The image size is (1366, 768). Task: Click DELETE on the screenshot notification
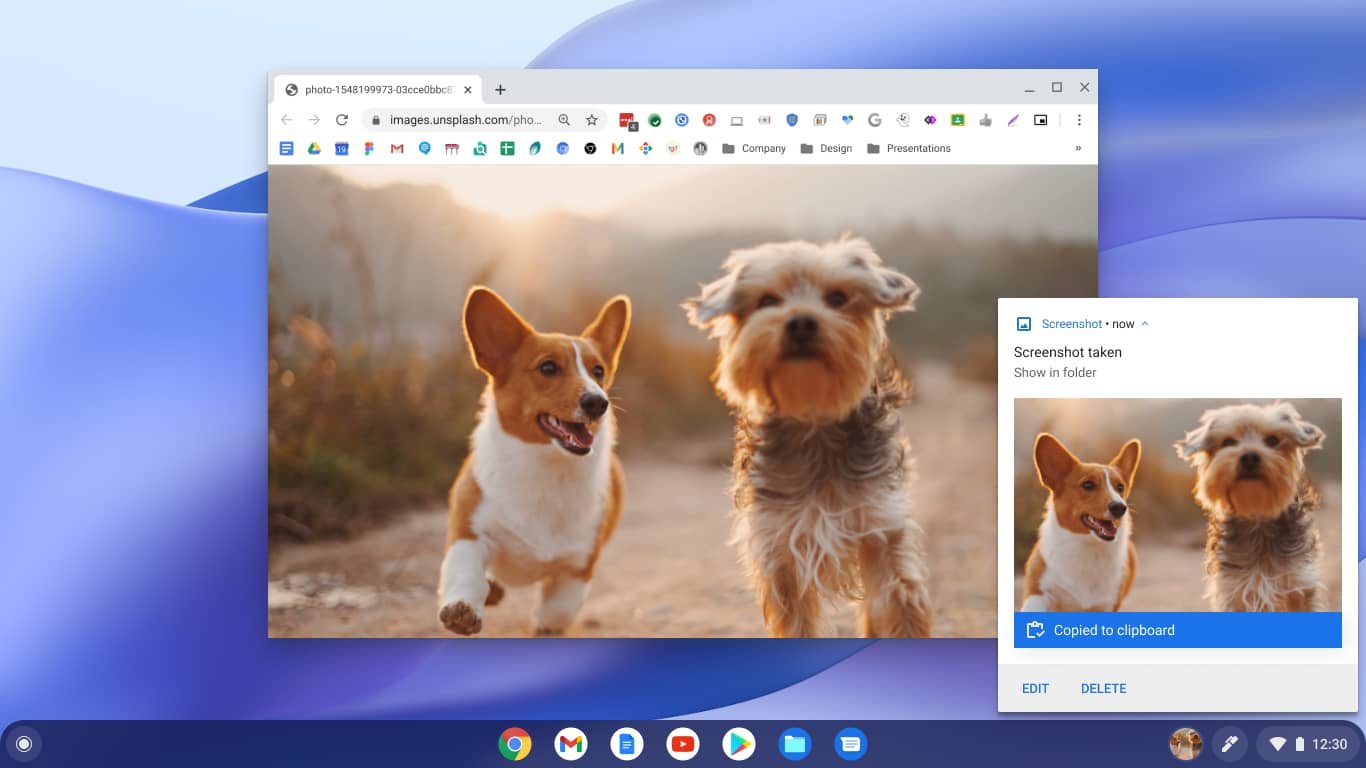click(x=1104, y=688)
